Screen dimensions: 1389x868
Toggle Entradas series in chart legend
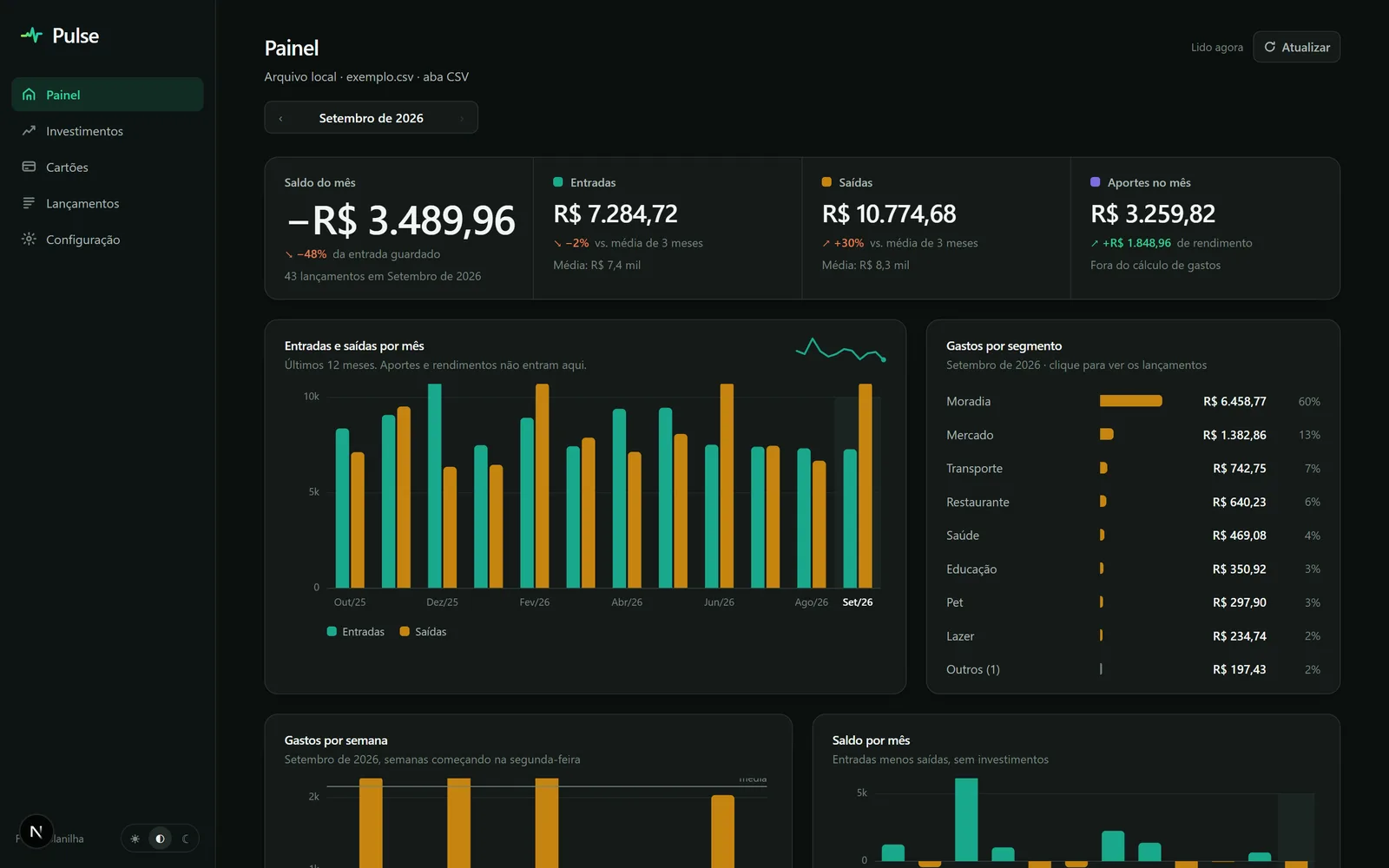(355, 632)
